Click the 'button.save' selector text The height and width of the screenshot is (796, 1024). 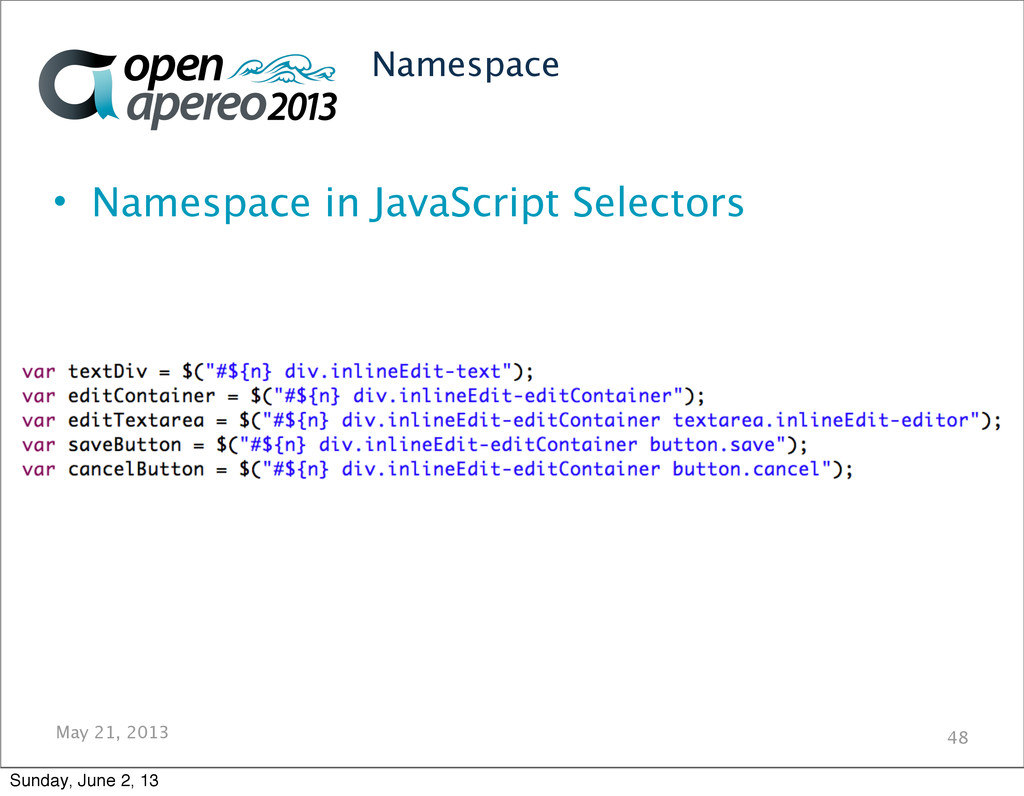pyautogui.click(x=712, y=445)
